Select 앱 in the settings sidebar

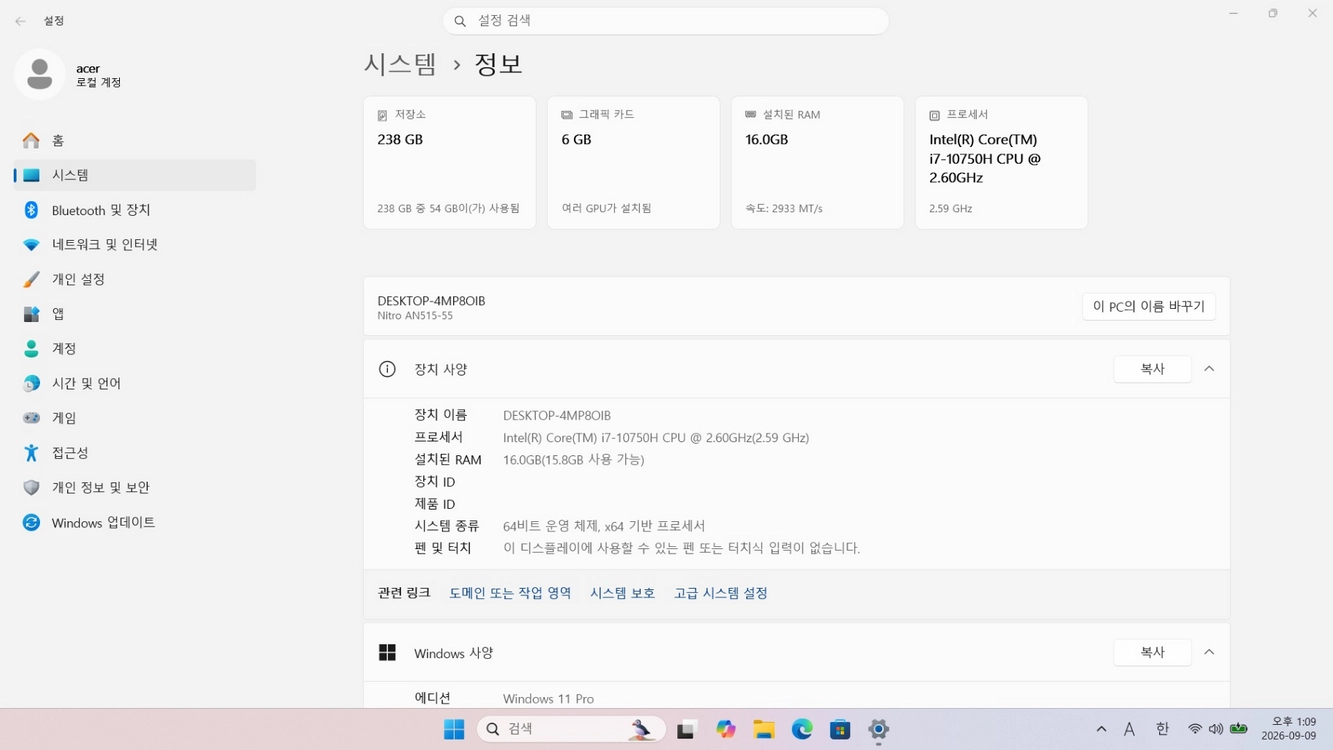click(x=135, y=314)
